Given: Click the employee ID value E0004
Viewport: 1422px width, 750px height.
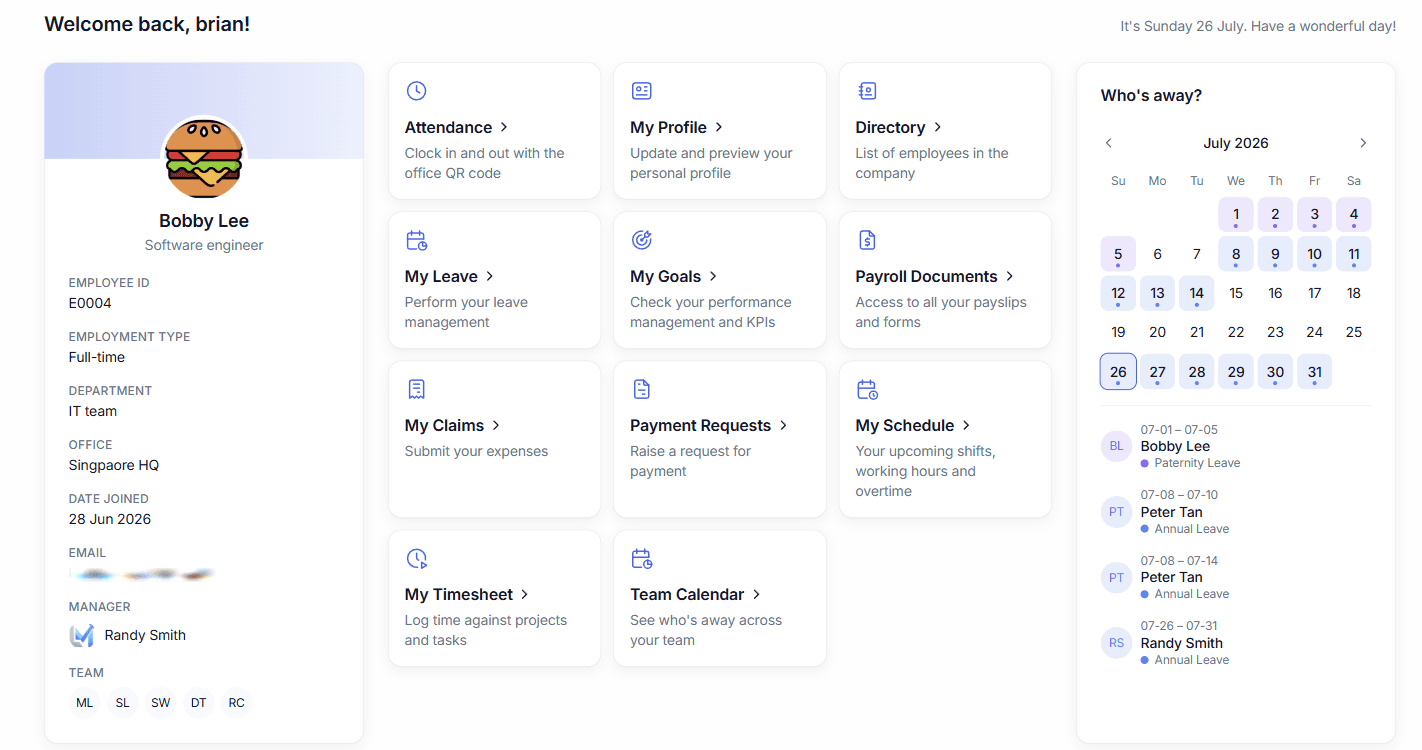Looking at the screenshot, I should click(90, 303).
